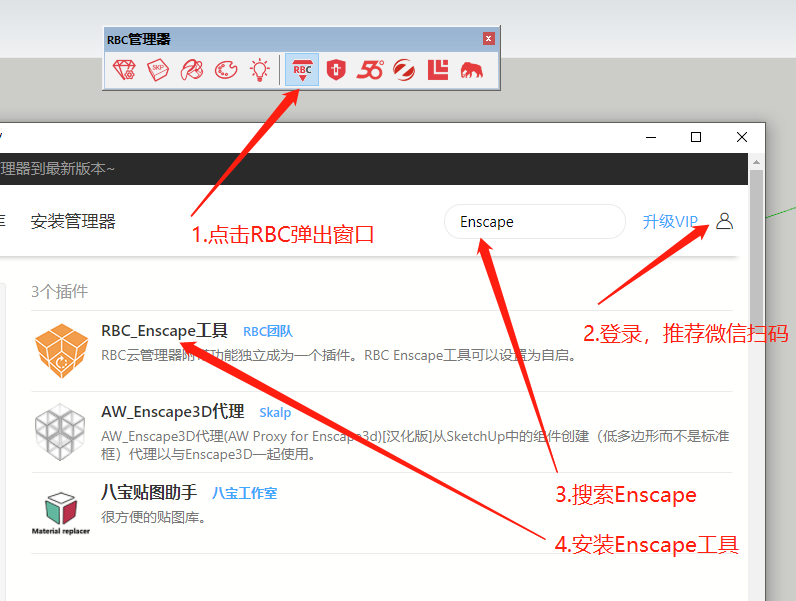Click the red circular swoosh icon in the RBC toolbar
The height and width of the screenshot is (601, 796).
[x=404, y=70]
